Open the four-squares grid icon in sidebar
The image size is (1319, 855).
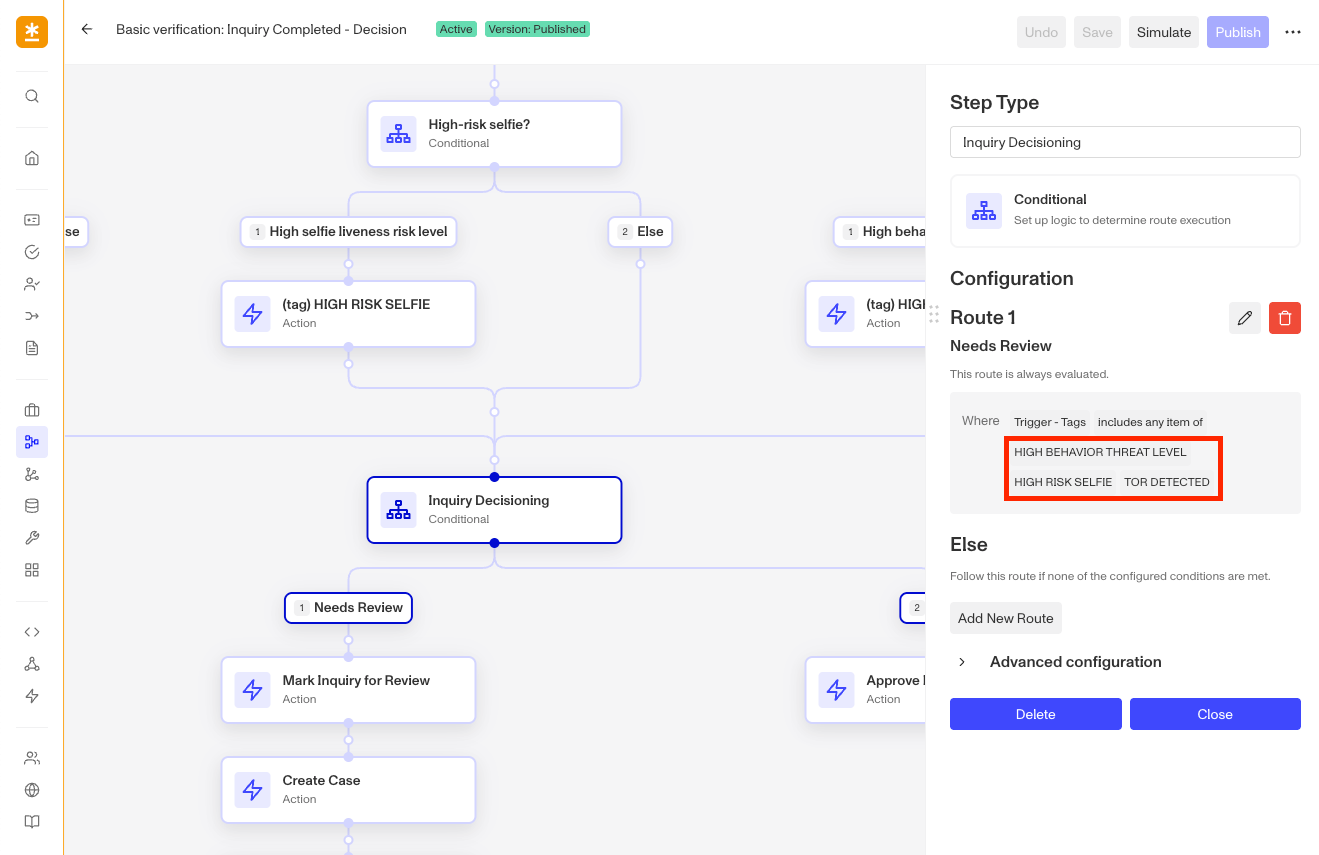(x=32, y=570)
